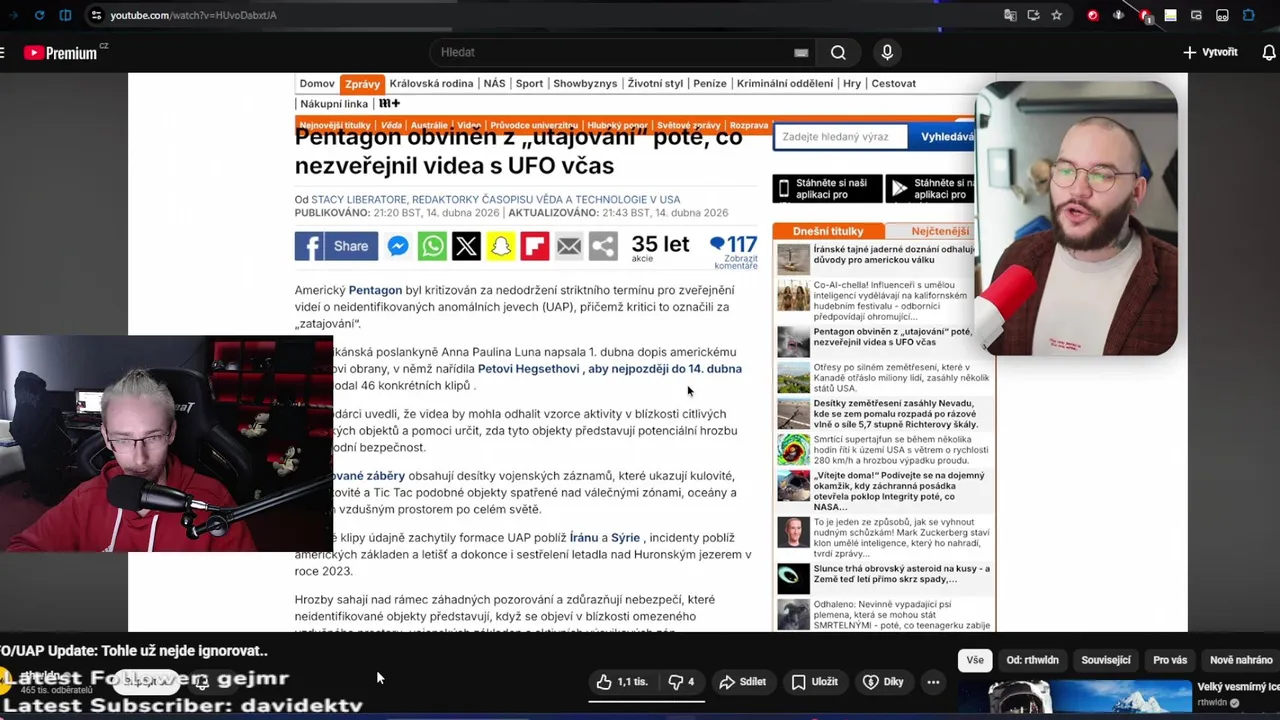This screenshot has height=720, width=1280.
Task: Click the Nákupní linka nav item
Action: coord(334,104)
